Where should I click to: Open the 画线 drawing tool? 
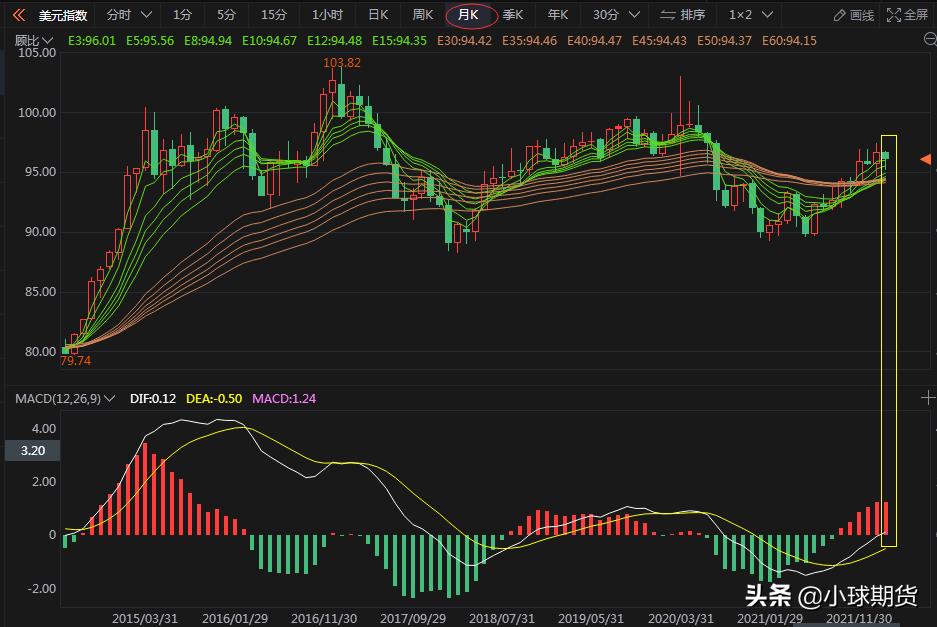click(854, 16)
